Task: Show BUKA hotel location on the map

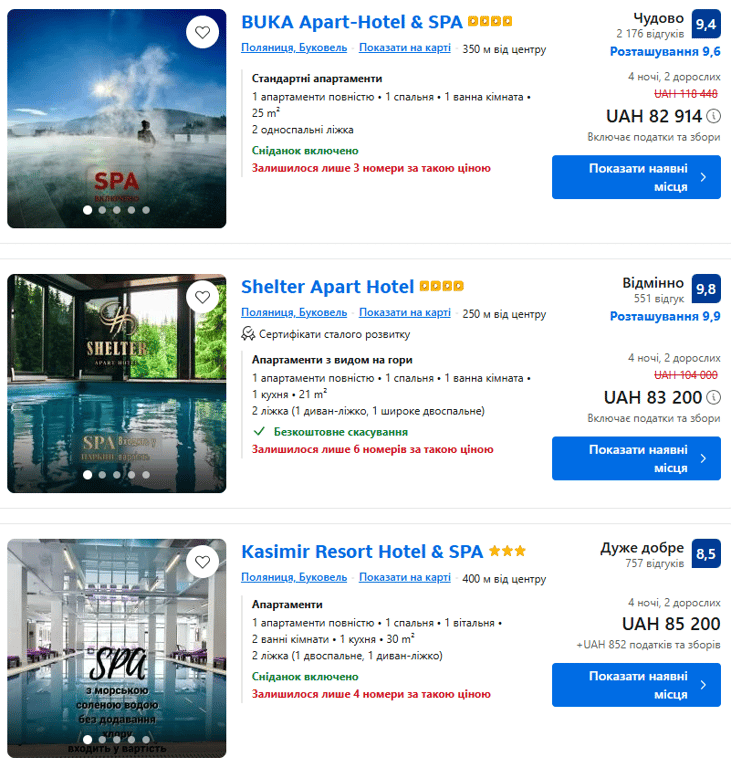Action: (x=405, y=48)
